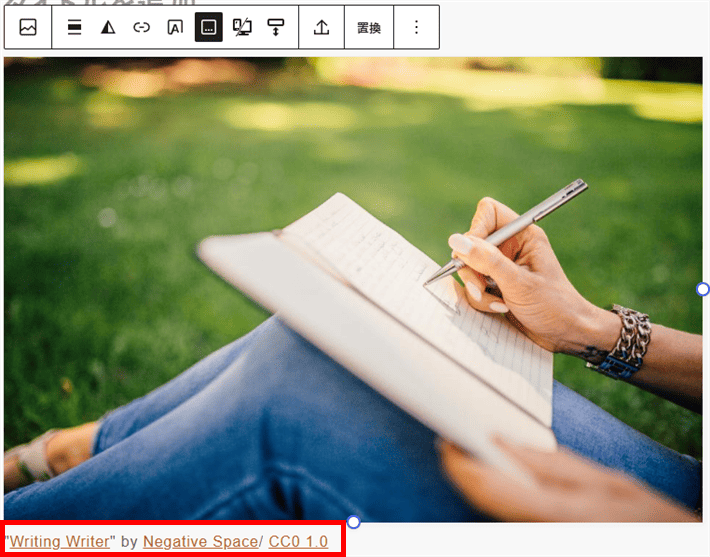
Task: Click the 置換 replace button
Action: tap(369, 28)
